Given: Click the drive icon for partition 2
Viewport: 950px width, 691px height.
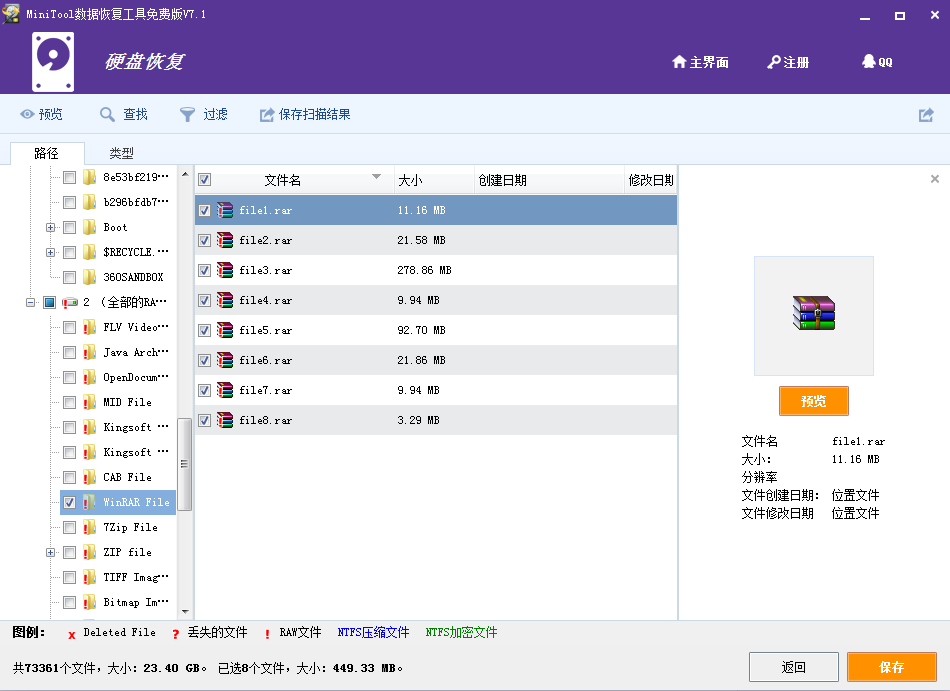Looking at the screenshot, I should pyautogui.click(x=70, y=302).
